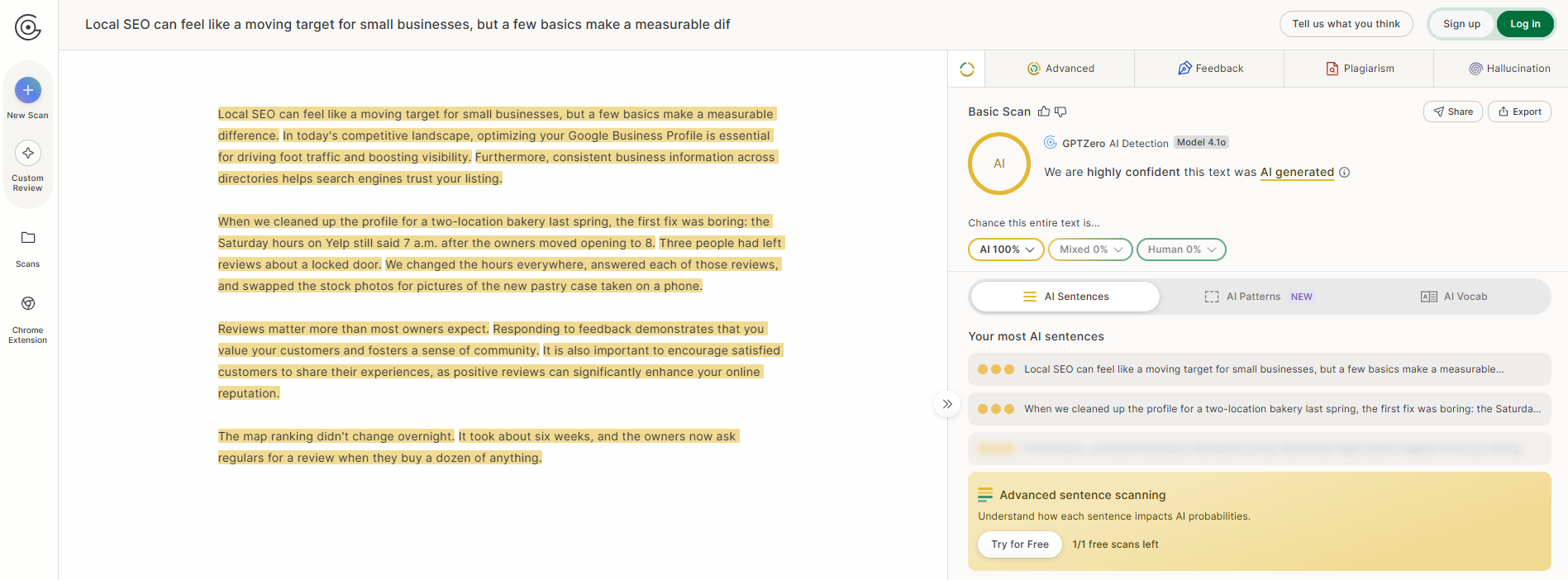Viewport: 1568px width, 580px height.
Task: Start a New Scan with plus icon
Action: pos(28,90)
